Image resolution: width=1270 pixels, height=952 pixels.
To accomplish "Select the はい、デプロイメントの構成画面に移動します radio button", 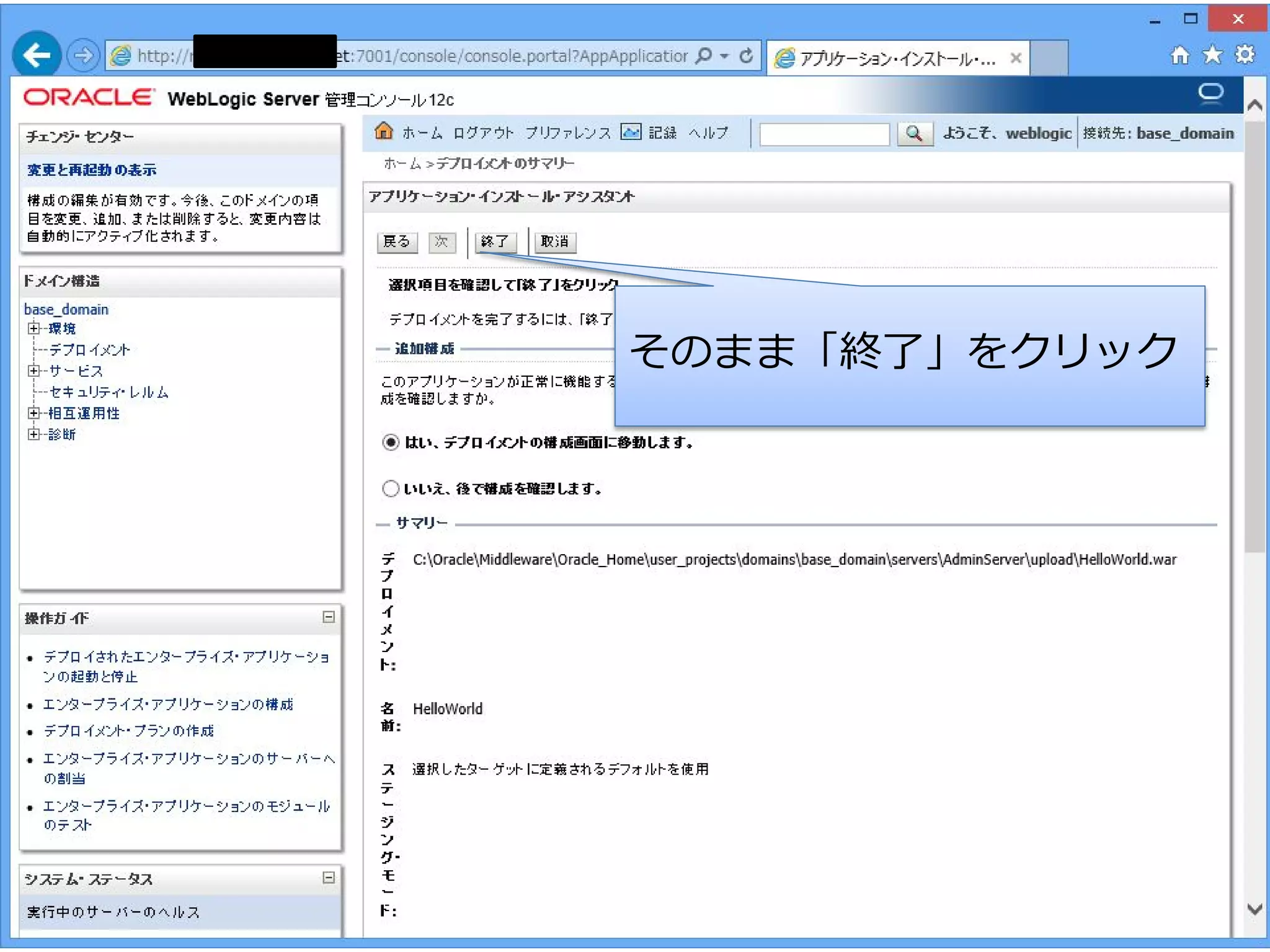I will pyautogui.click(x=390, y=443).
